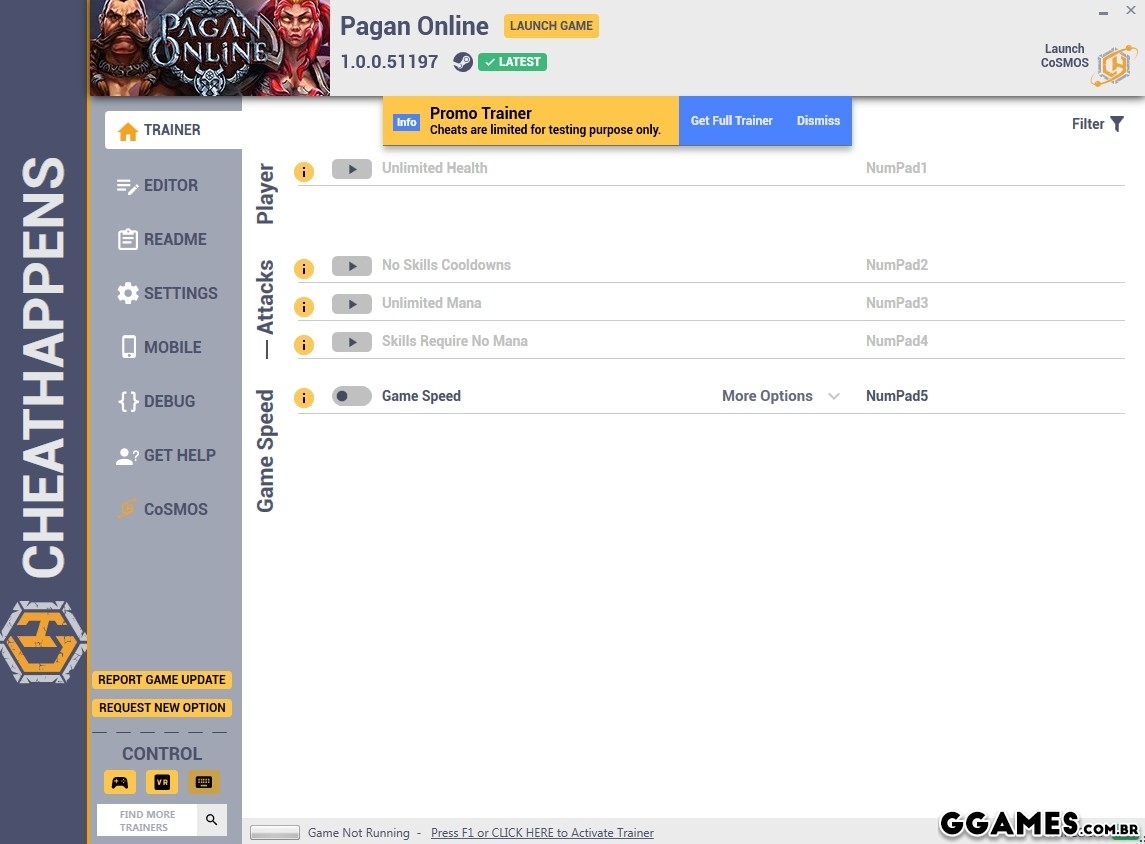Collapse the Player category section

click(x=265, y=194)
